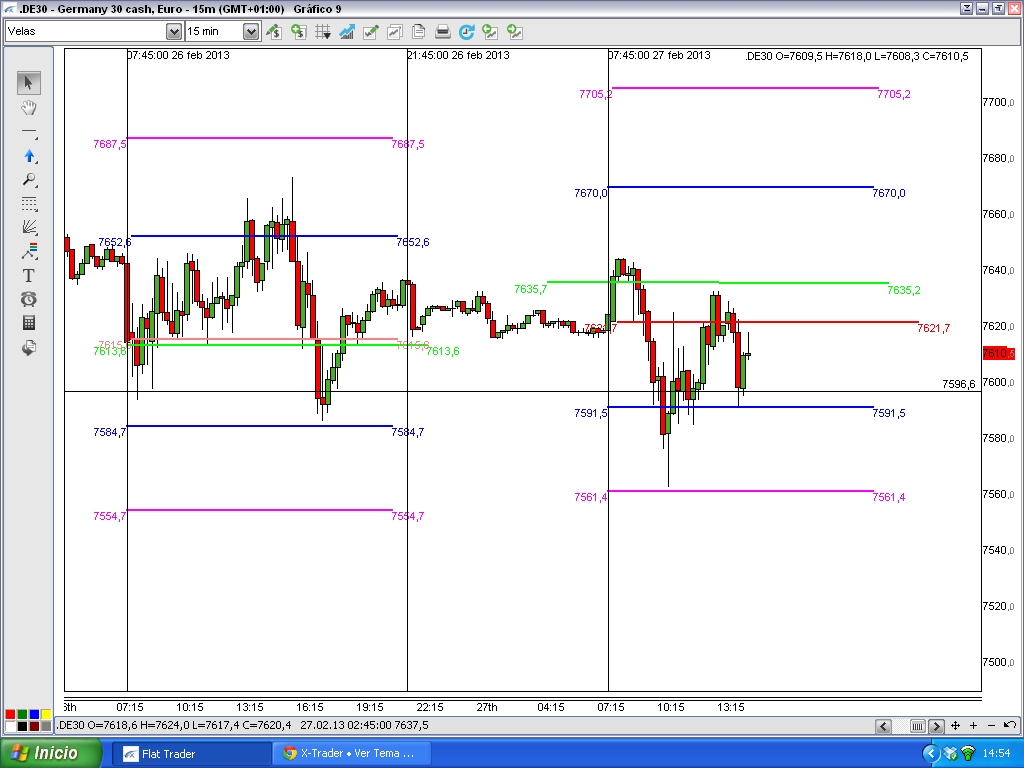Click the 07:45:00 27 feb 2013 time marker label
Image resolution: width=1024 pixels, height=768 pixels.
tap(660, 55)
